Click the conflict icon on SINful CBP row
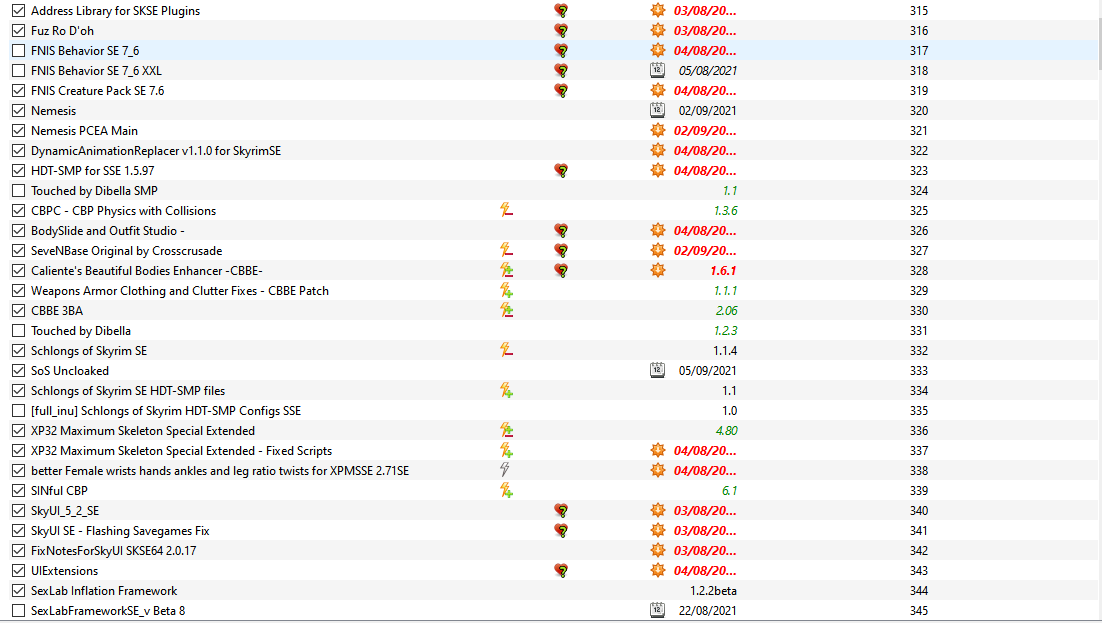The height and width of the screenshot is (623, 1102). [x=506, y=490]
